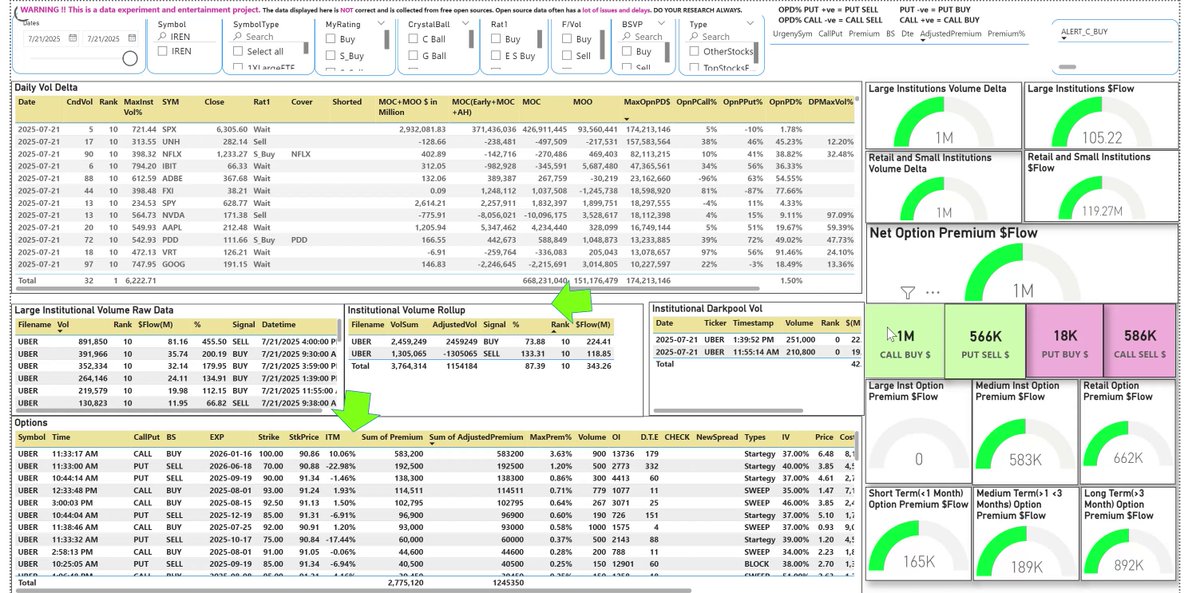The height and width of the screenshot is (593, 1200).
Task: Check the Buy option in F/Vol slicer
Action: [567, 38]
